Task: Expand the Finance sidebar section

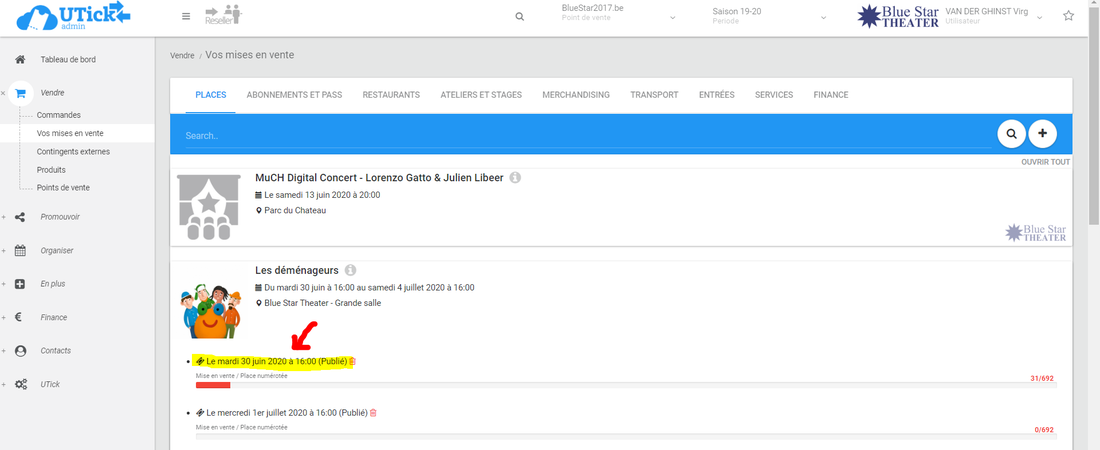Action: point(54,318)
